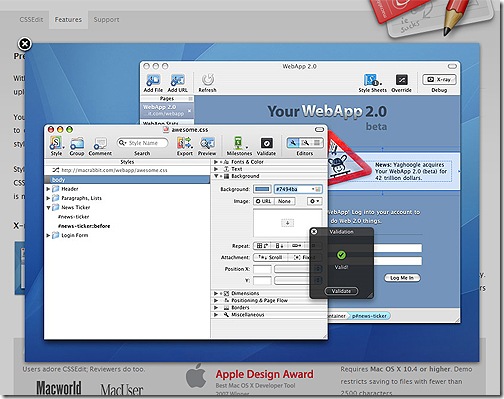Close the Validation HUD panel
The image size is (504, 399).
coord(314,231)
